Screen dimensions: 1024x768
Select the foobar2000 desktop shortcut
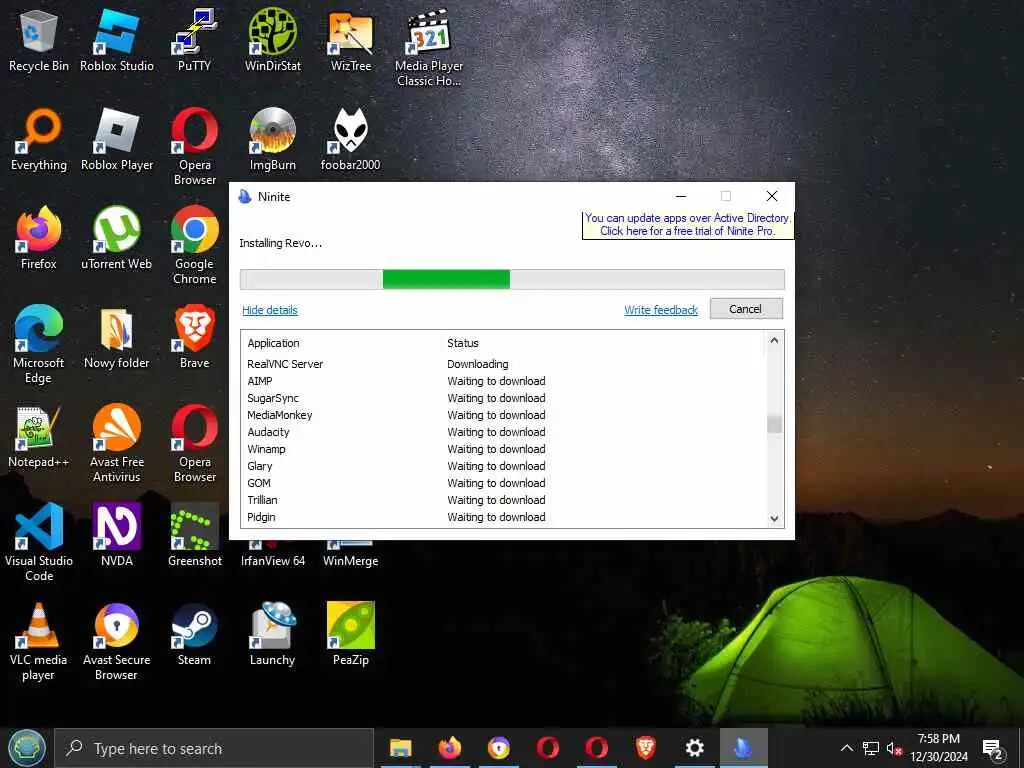351,140
